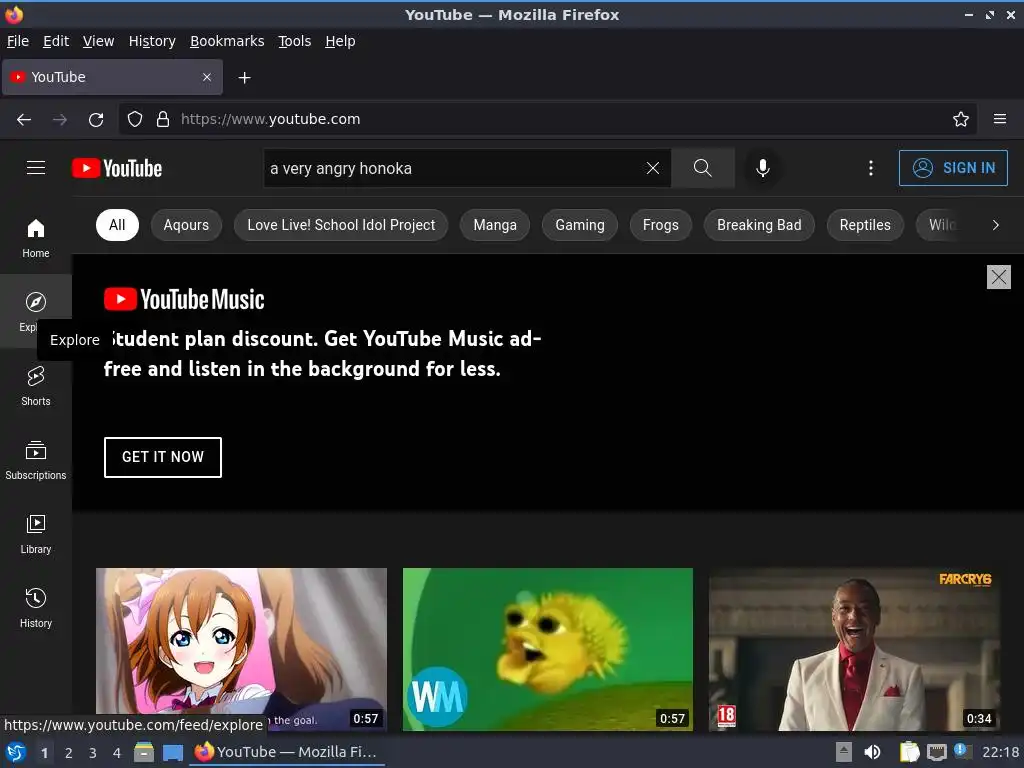This screenshot has height=768, width=1024.
Task: Go to Home in the sidebar
Action: click(x=36, y=238)
